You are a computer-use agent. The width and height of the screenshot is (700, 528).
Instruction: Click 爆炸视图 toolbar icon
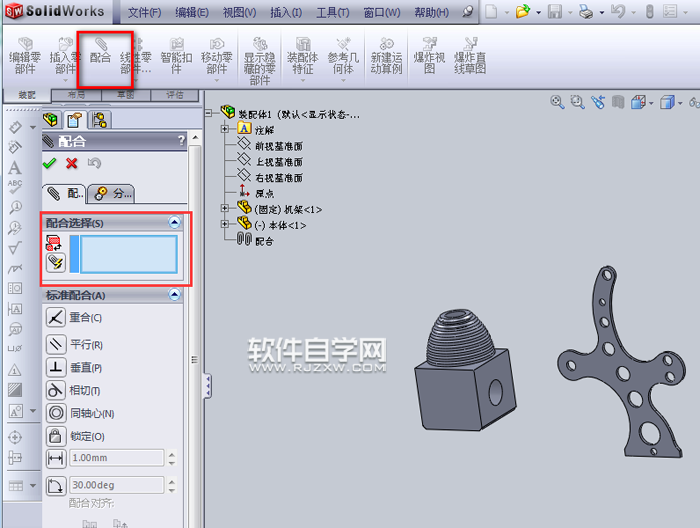(x=429, y=56)
